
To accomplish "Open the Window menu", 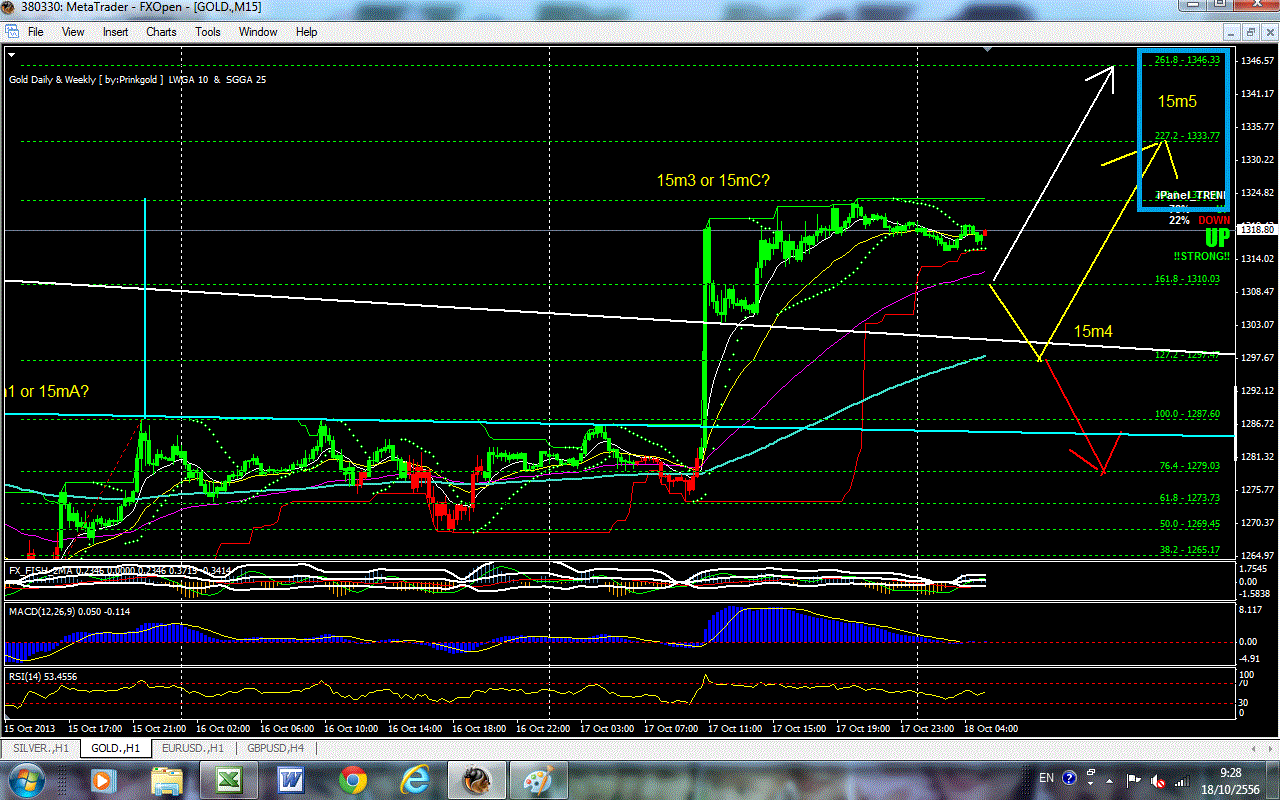I will point(258,32).
